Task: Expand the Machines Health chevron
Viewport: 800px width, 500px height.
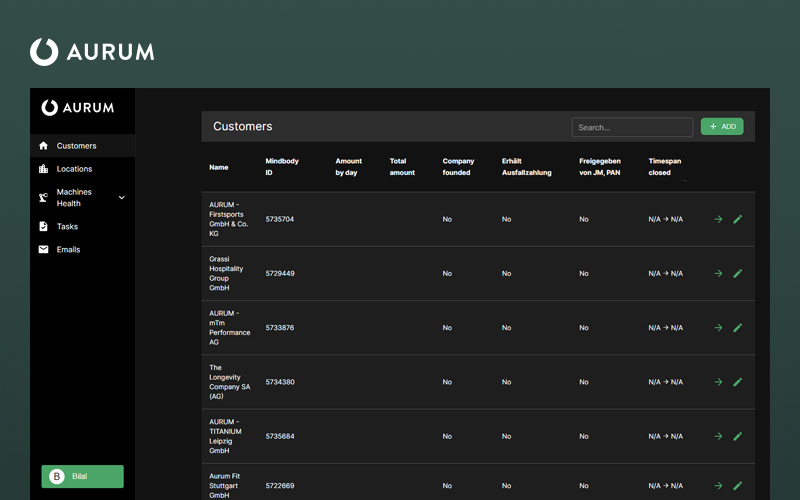Action: 122,197
